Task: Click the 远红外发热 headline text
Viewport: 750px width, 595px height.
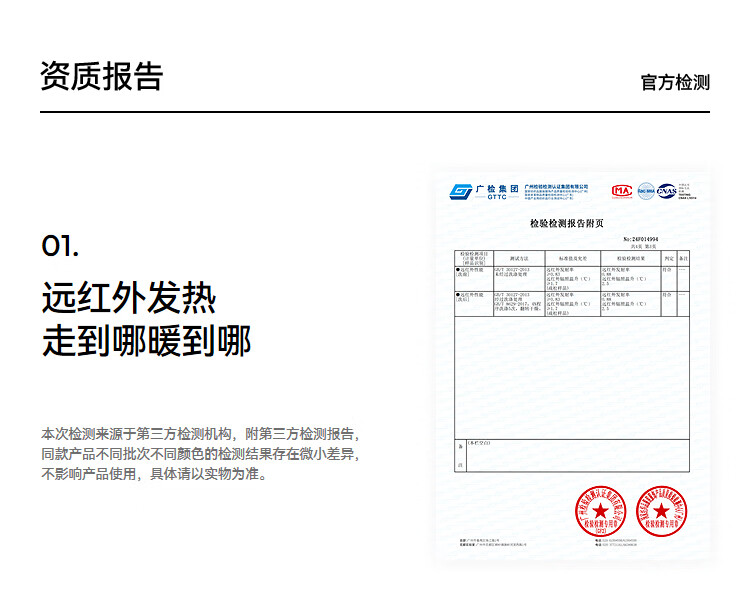Action: (128, 298)
